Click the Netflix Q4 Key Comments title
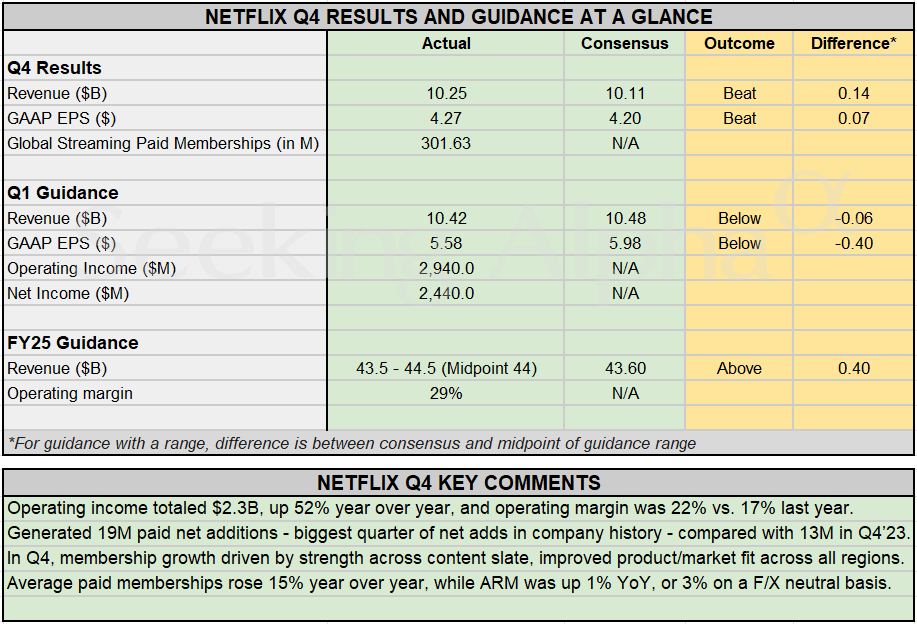This screenshot has width=917, height=624. click(458, 482)
